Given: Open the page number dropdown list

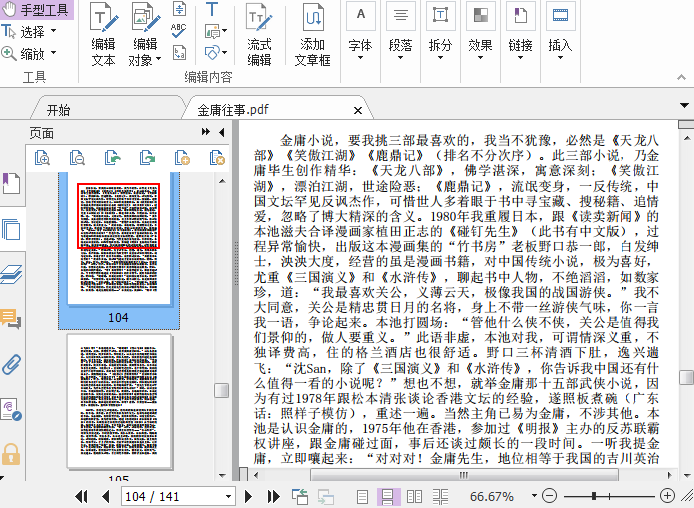Looking at the screenshot, I should click(228, 496).
